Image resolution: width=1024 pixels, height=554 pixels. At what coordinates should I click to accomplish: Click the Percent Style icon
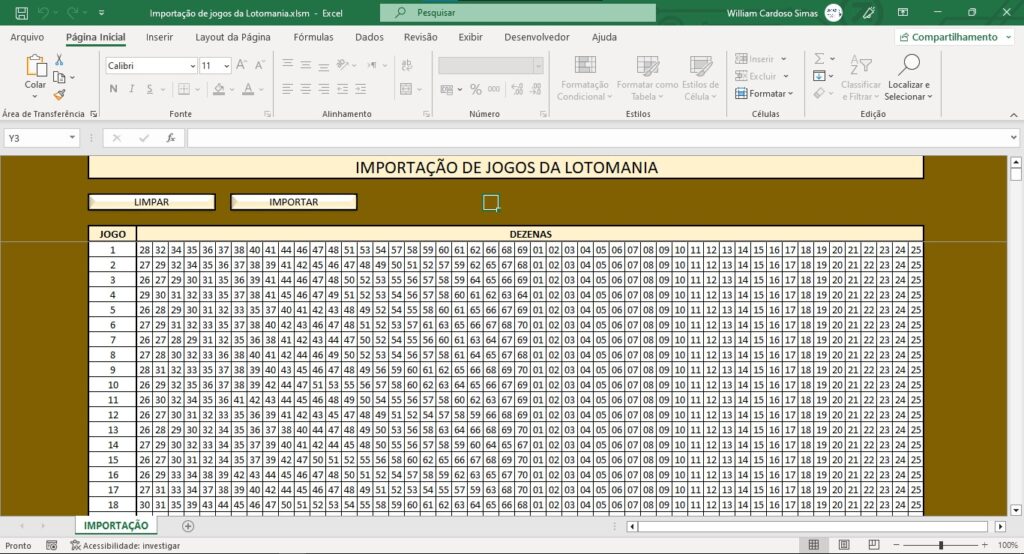tap(475, 89)
